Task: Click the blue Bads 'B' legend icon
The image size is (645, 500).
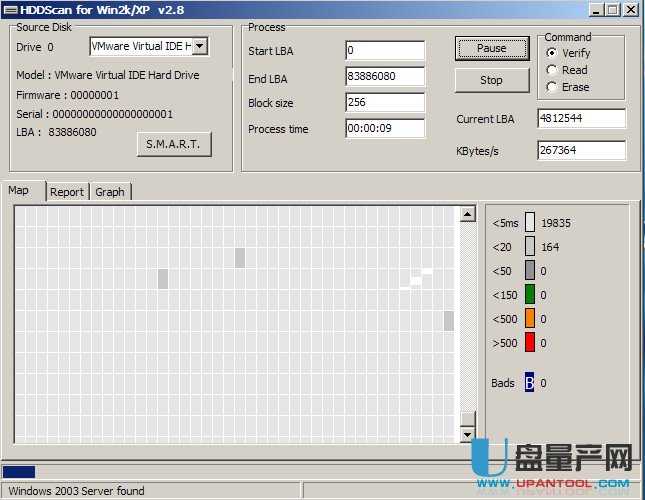Action: 530,382
